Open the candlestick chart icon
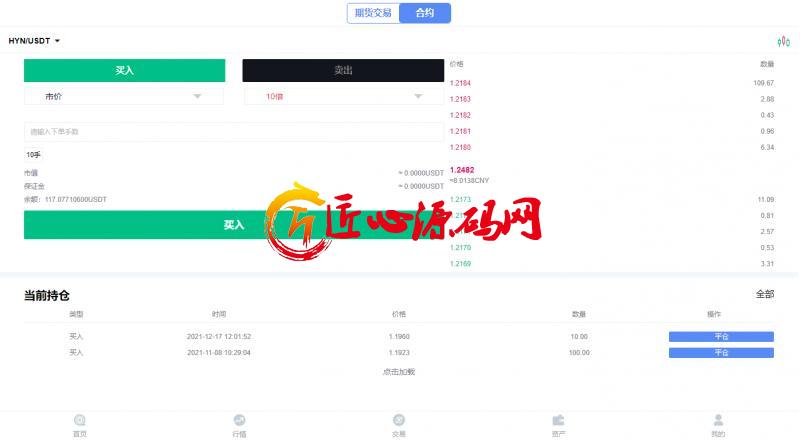Screen dimensions: 800x440 tap(784, 41)
